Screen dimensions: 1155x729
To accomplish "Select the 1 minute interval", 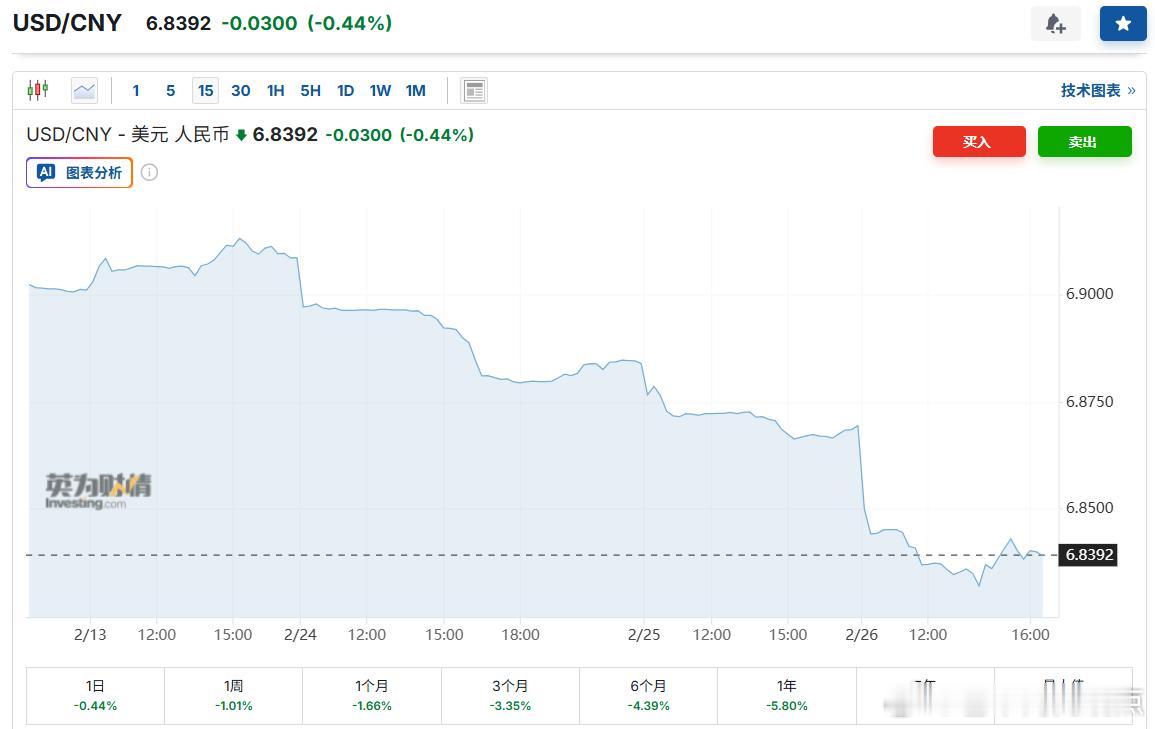I will click(x=136, y=91).
